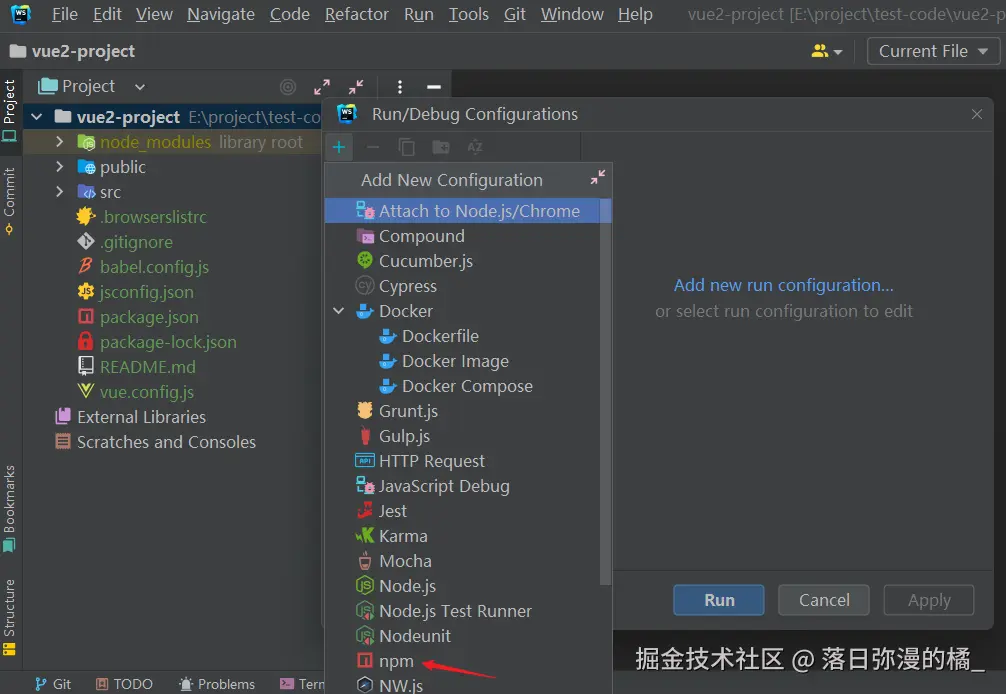Click the user collaboration icon near Current File
This screenshot has width=1006, height=694.
[x=820, y=50]
